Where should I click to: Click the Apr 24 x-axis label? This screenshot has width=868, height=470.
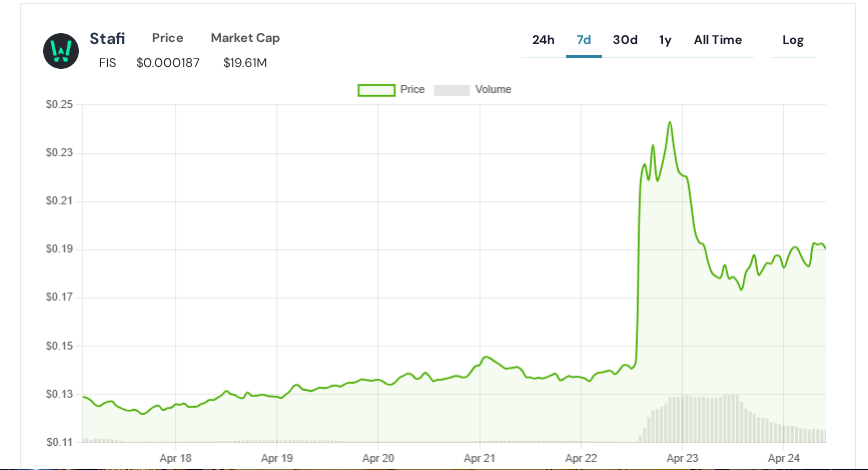784,458
